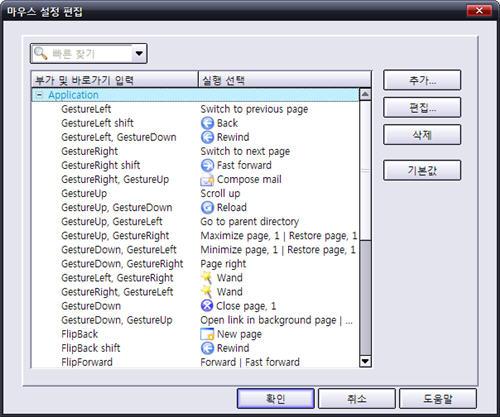Viewport: 500px width, 417px height.
Task: Click the 'Scroll up' action text
Action: 220,193
